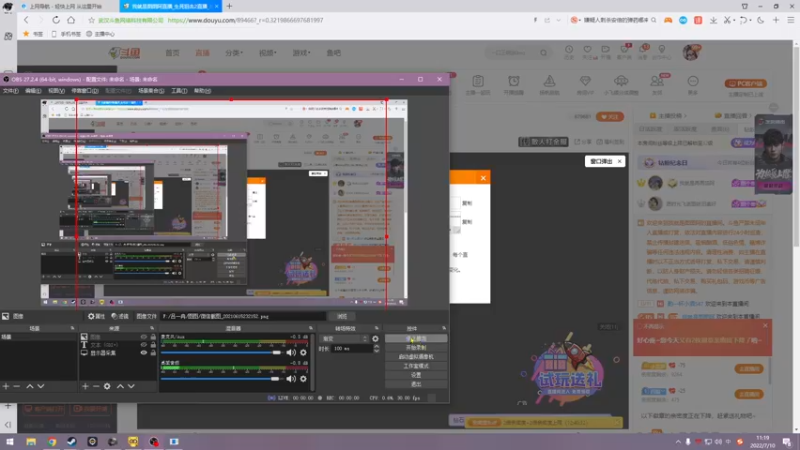Open Douyu Games dropdown in site nav
The height and width of the screenshot is (450, 800).
coord(301,53)
